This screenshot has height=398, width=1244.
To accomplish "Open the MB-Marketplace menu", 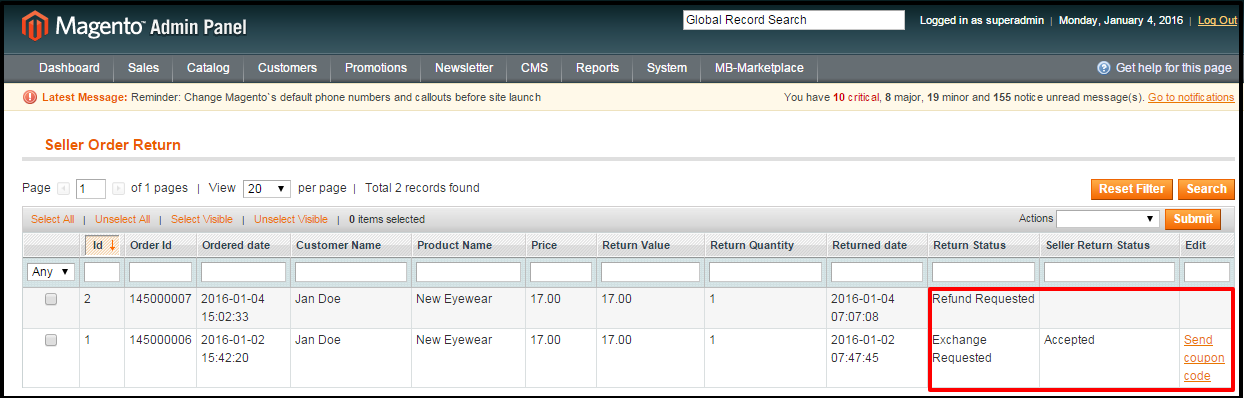I will point(759,68).
